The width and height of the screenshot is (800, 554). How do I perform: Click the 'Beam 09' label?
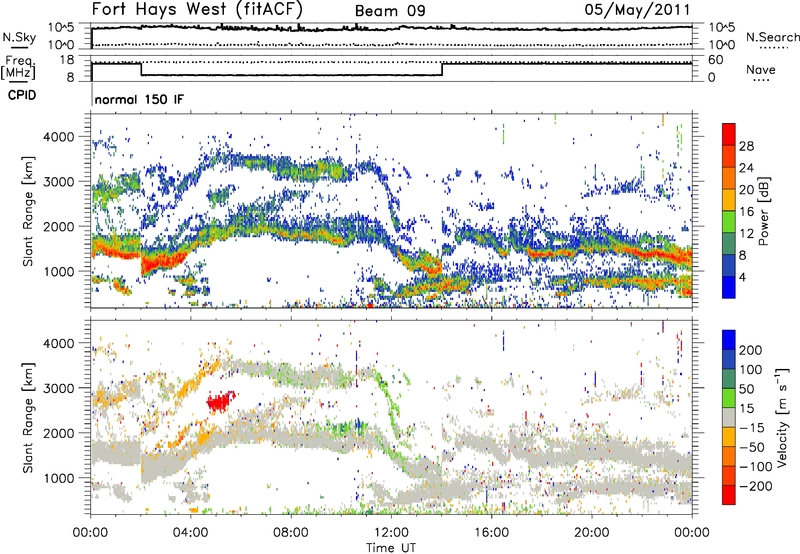tap(390, 11)
